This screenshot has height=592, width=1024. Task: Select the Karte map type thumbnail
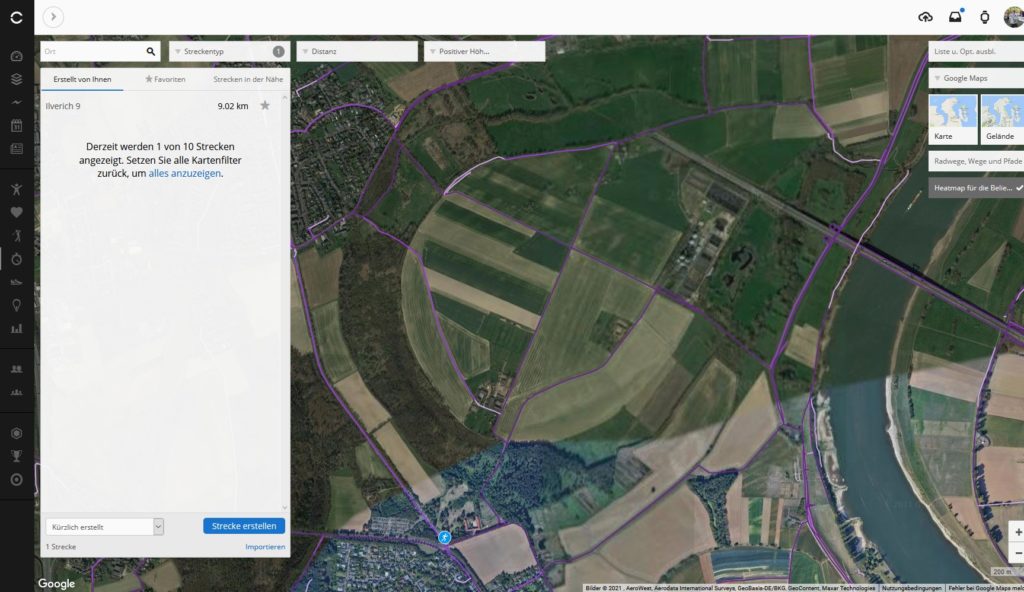pyautogui.click(x=952, y=119)
